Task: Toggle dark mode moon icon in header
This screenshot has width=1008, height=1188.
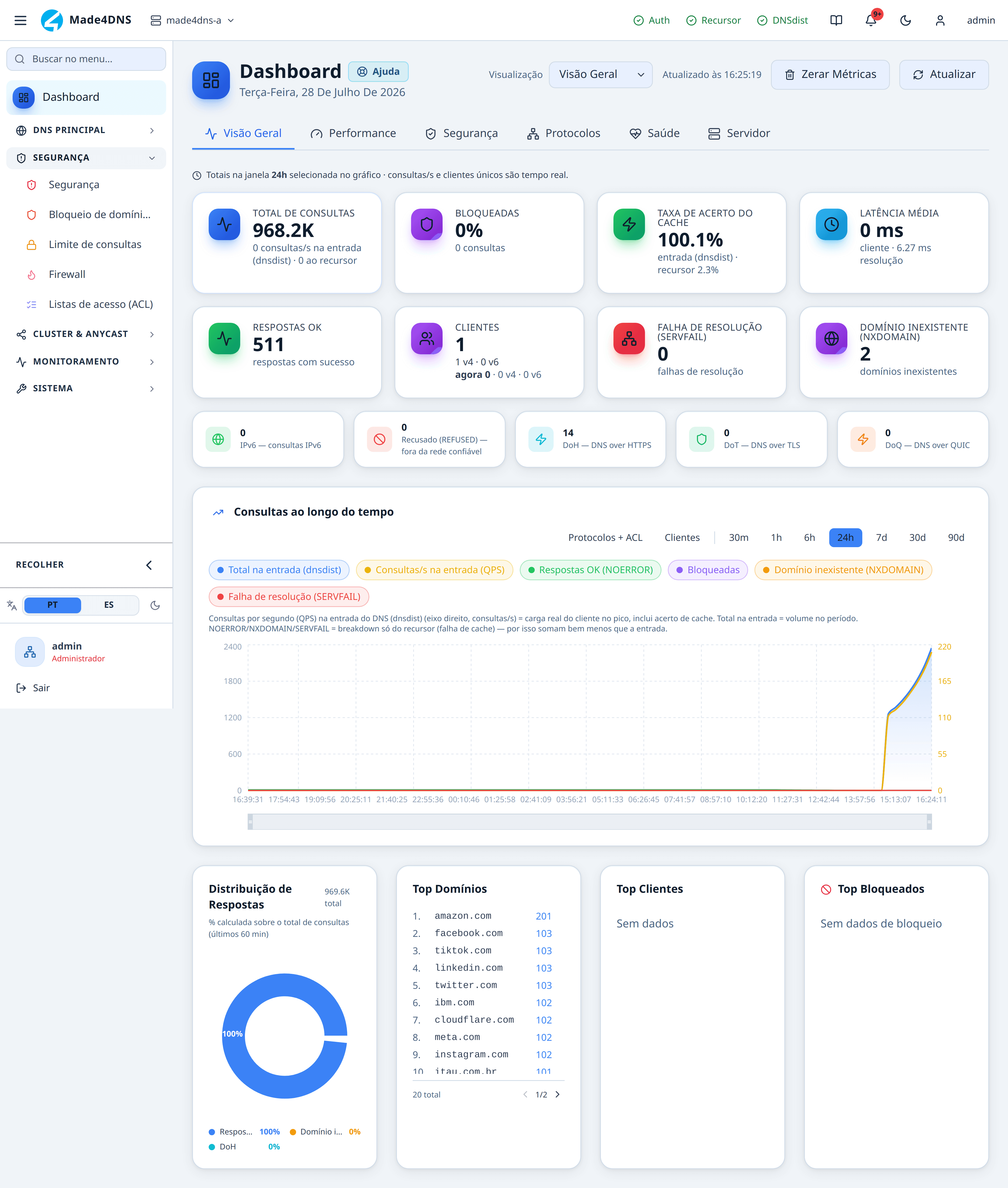Action: click(x=905, y=20)
